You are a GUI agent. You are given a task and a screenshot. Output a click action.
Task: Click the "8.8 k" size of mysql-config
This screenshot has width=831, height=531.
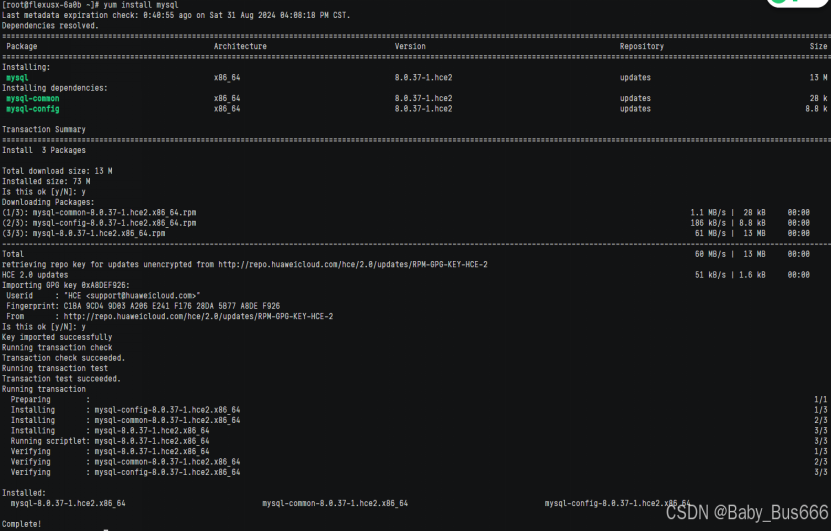(816, 109)
